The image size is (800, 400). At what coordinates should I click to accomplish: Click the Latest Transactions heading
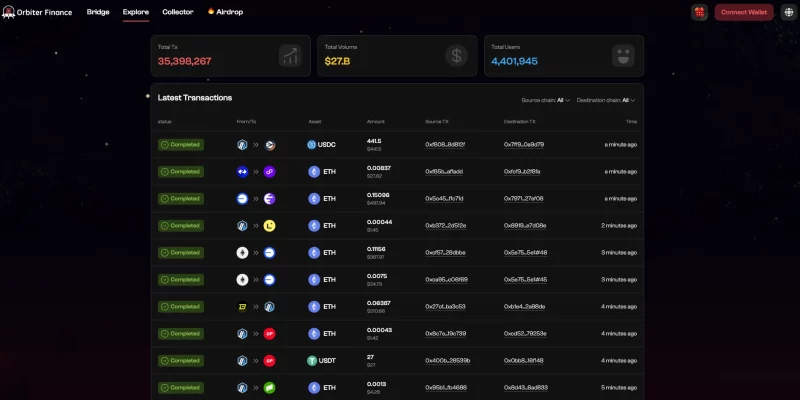click(195, 98)
